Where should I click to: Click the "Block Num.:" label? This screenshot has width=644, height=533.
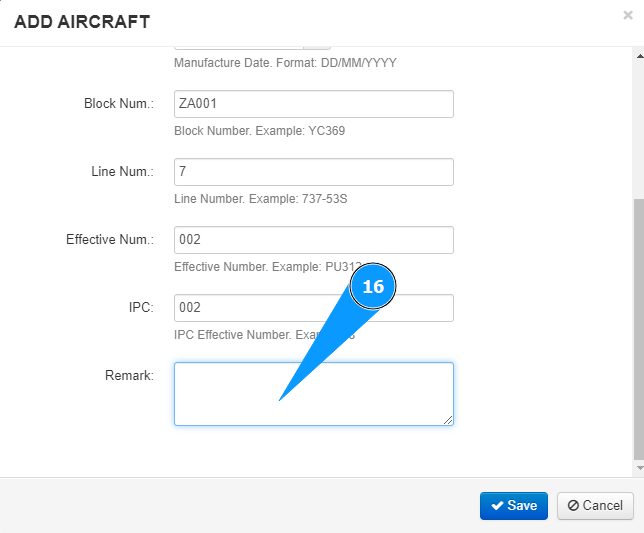pos(119,104)
